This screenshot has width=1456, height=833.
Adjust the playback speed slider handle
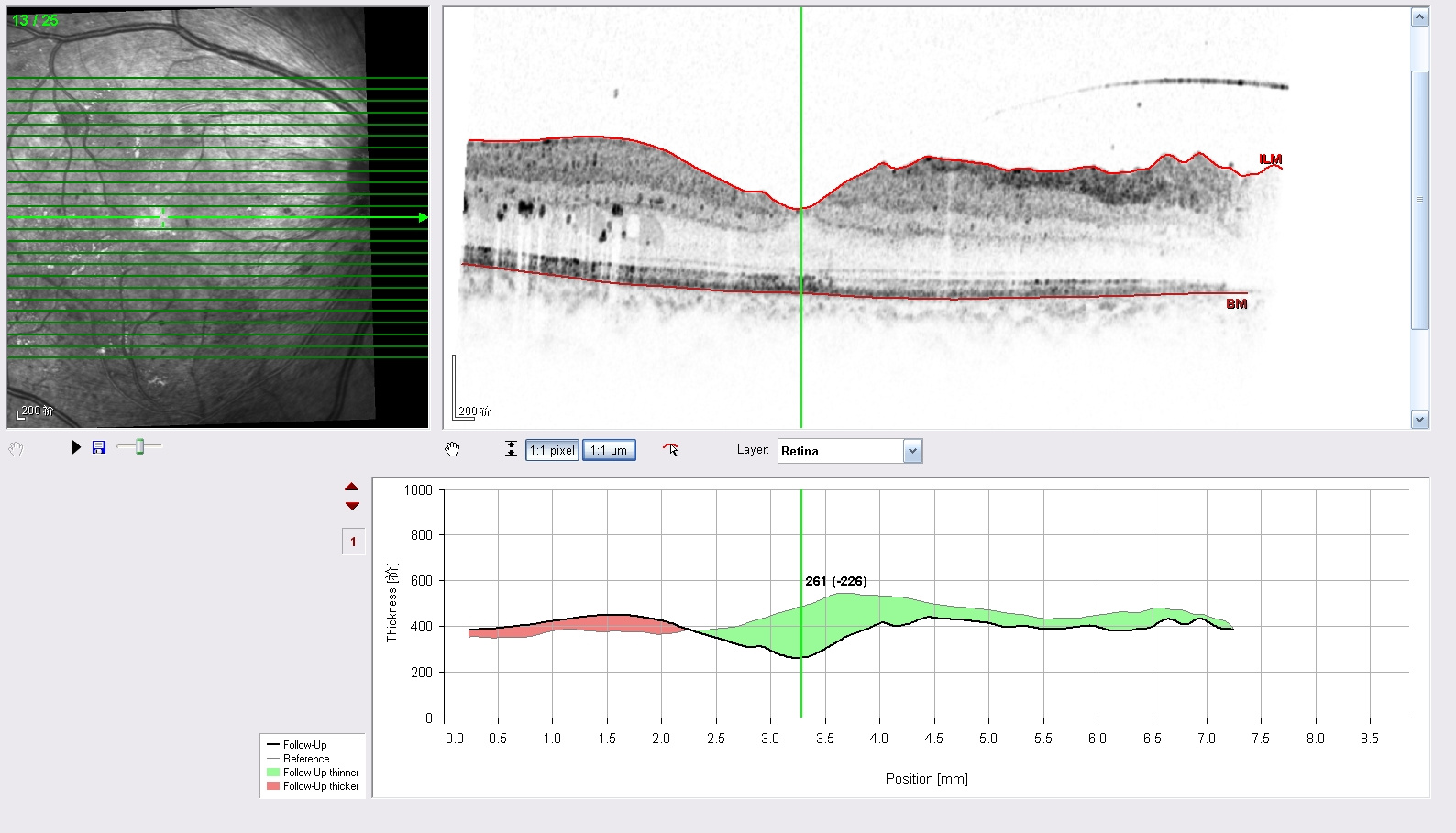click(139, 446)
